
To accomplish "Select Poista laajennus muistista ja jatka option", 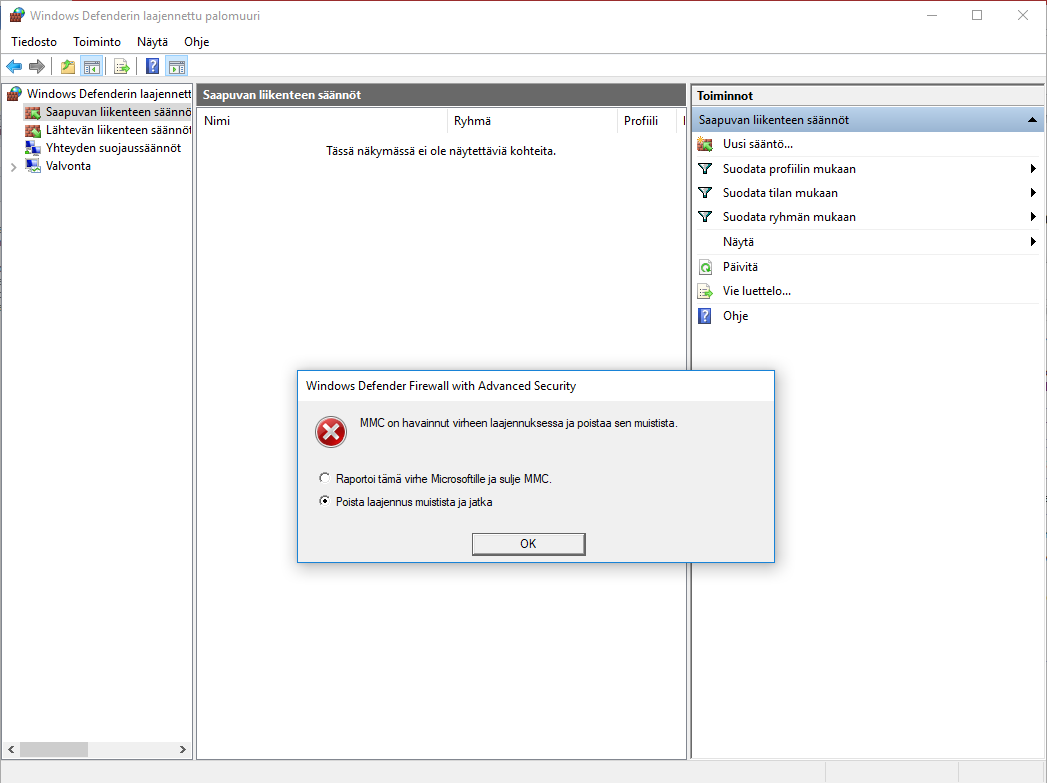I will tap(325, 501).
